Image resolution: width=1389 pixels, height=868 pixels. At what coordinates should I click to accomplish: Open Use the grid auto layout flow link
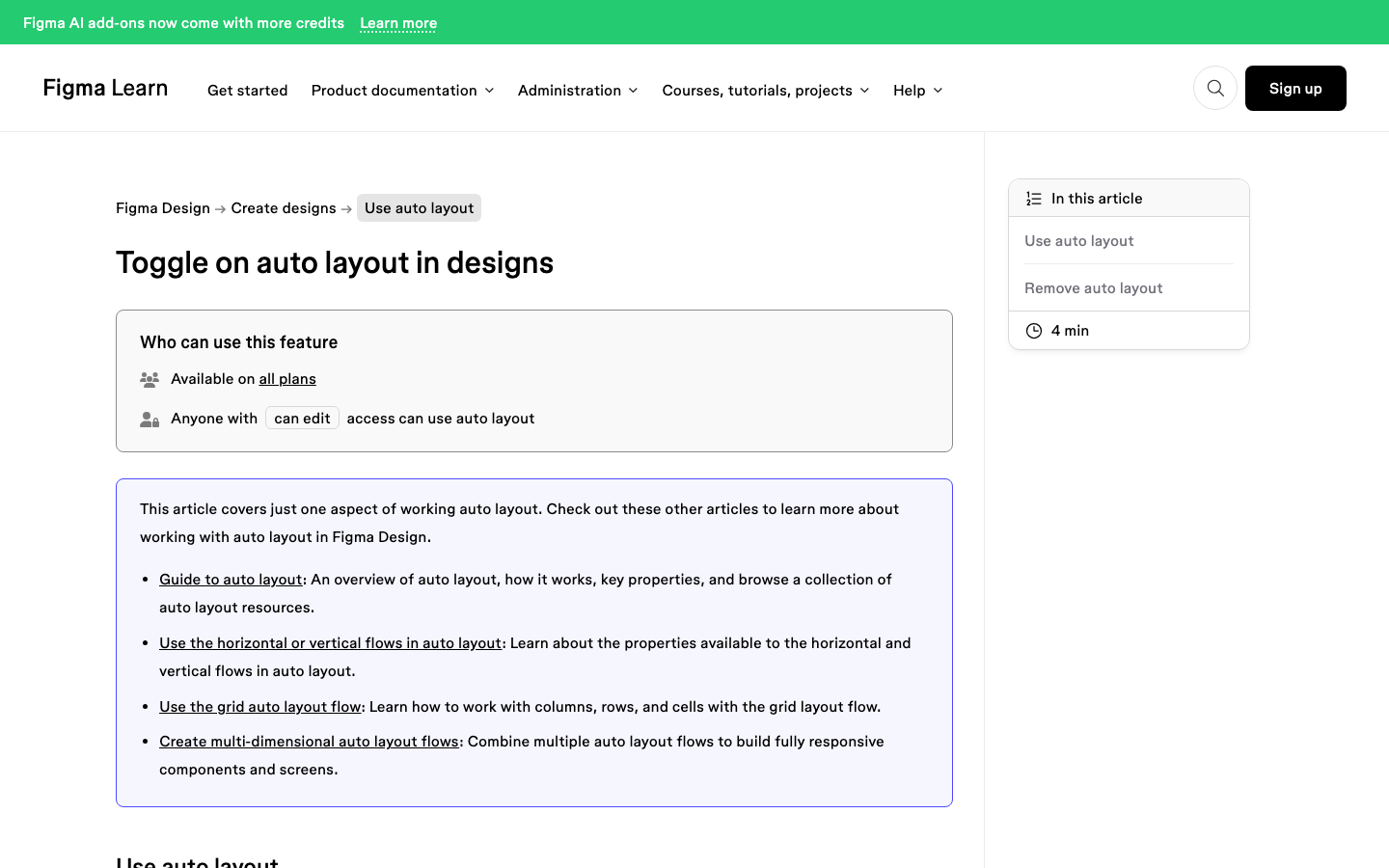259,707
